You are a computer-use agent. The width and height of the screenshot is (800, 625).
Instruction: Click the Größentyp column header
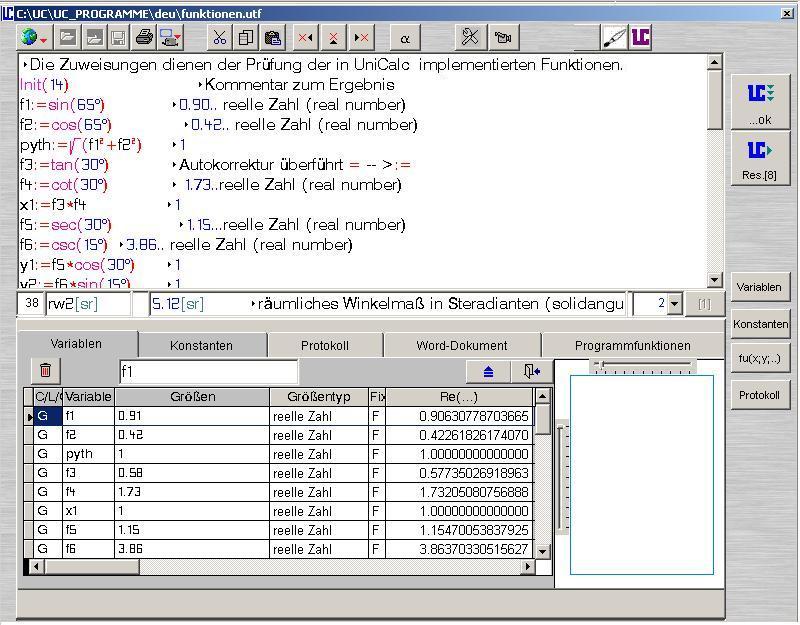318,396
